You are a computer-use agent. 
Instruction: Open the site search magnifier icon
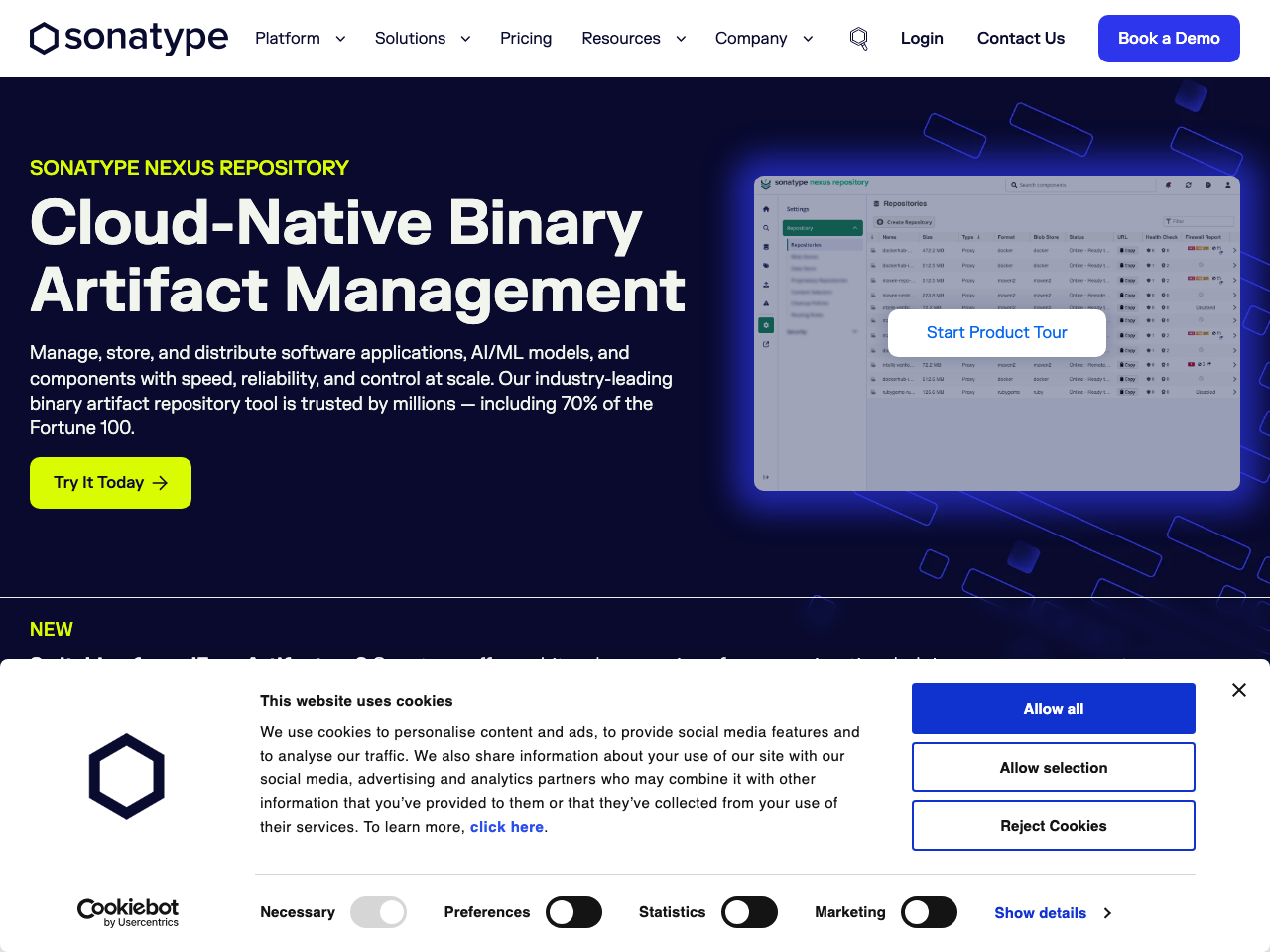point(859,39)
